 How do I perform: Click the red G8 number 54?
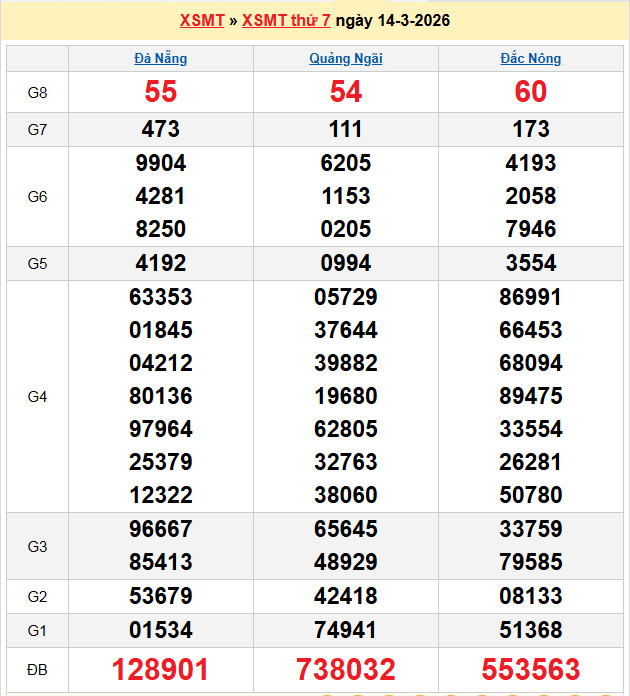345,92
